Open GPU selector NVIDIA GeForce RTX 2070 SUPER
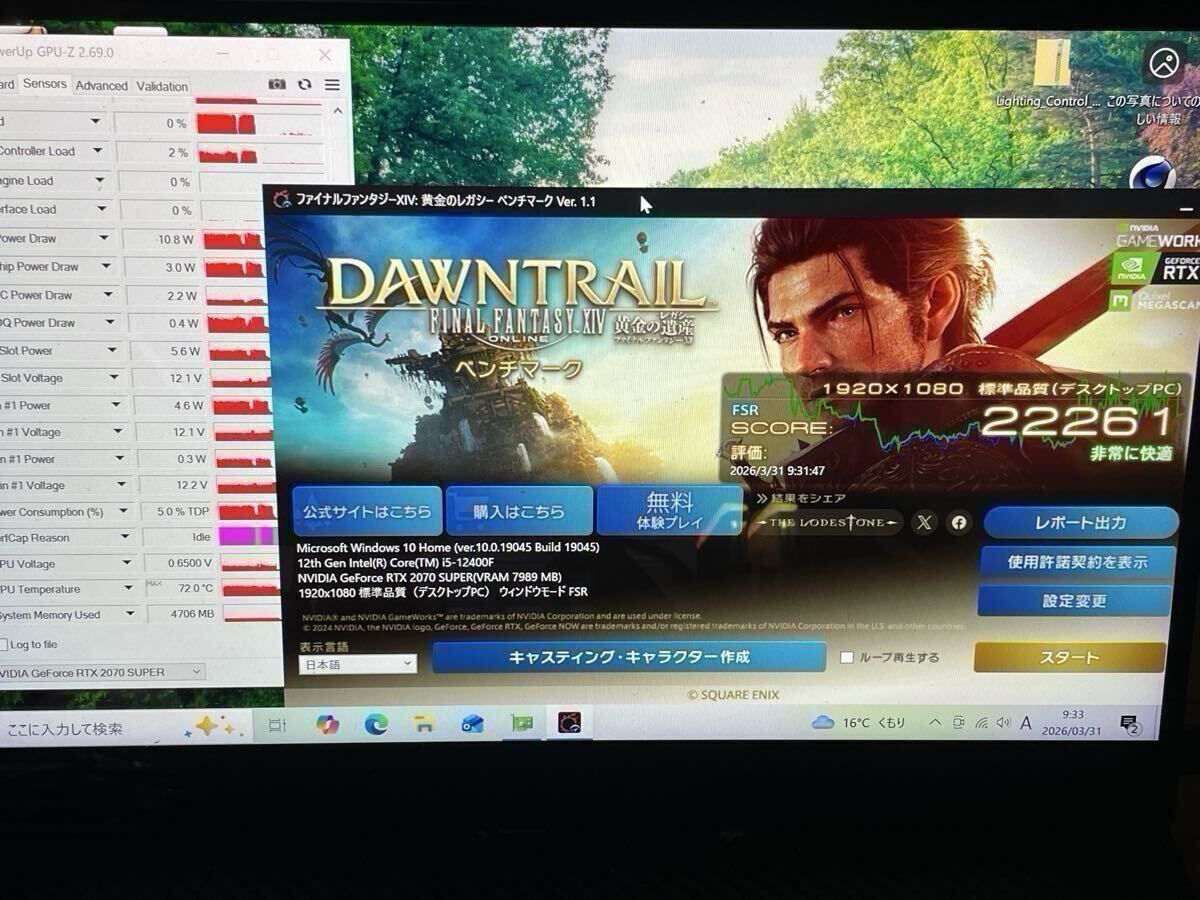 pyautogui.click(x=100, y=672)
